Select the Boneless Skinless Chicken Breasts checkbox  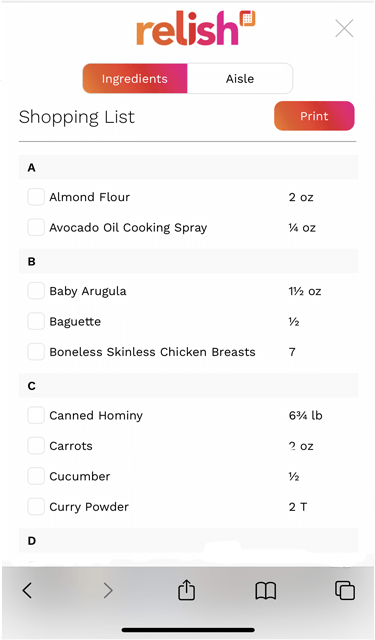click(x=36, y=351)
